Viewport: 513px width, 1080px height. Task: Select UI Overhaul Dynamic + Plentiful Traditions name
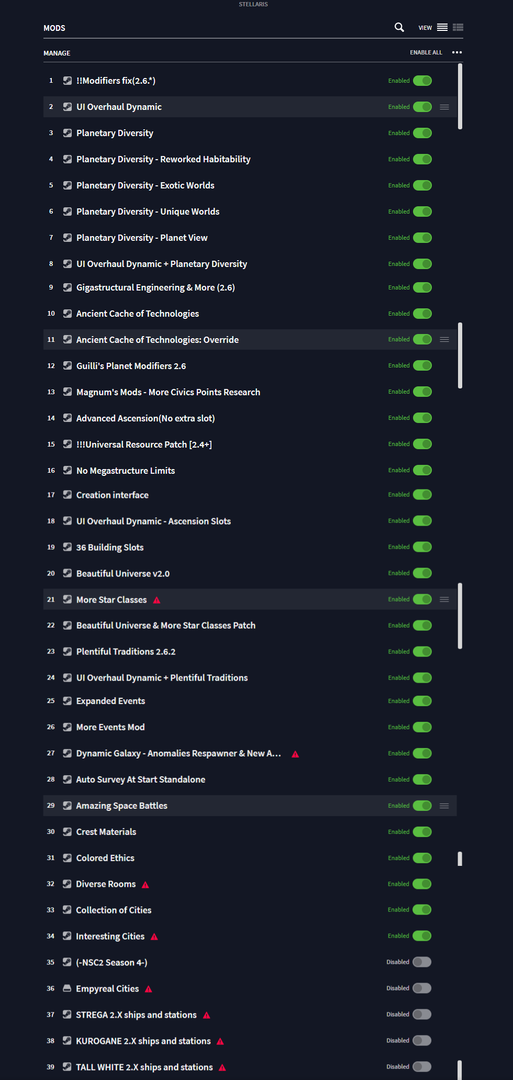point(162,678)
